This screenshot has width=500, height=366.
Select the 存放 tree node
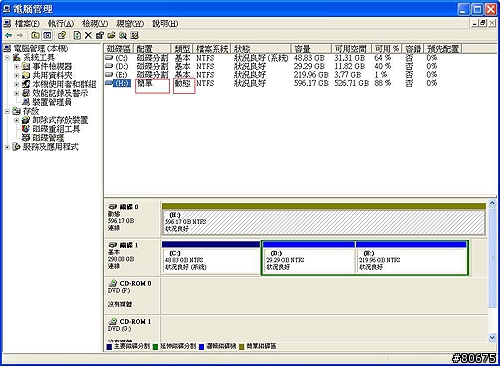click(31, 111)
